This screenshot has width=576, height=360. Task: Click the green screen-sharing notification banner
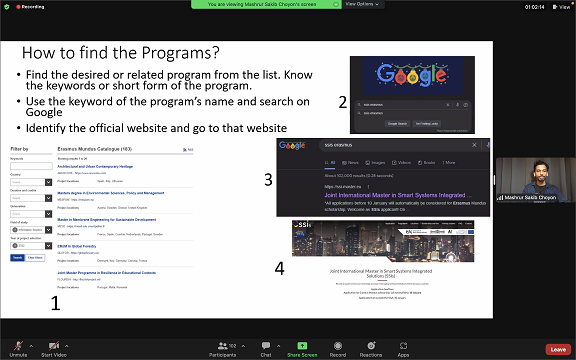(x=266, y=4)
